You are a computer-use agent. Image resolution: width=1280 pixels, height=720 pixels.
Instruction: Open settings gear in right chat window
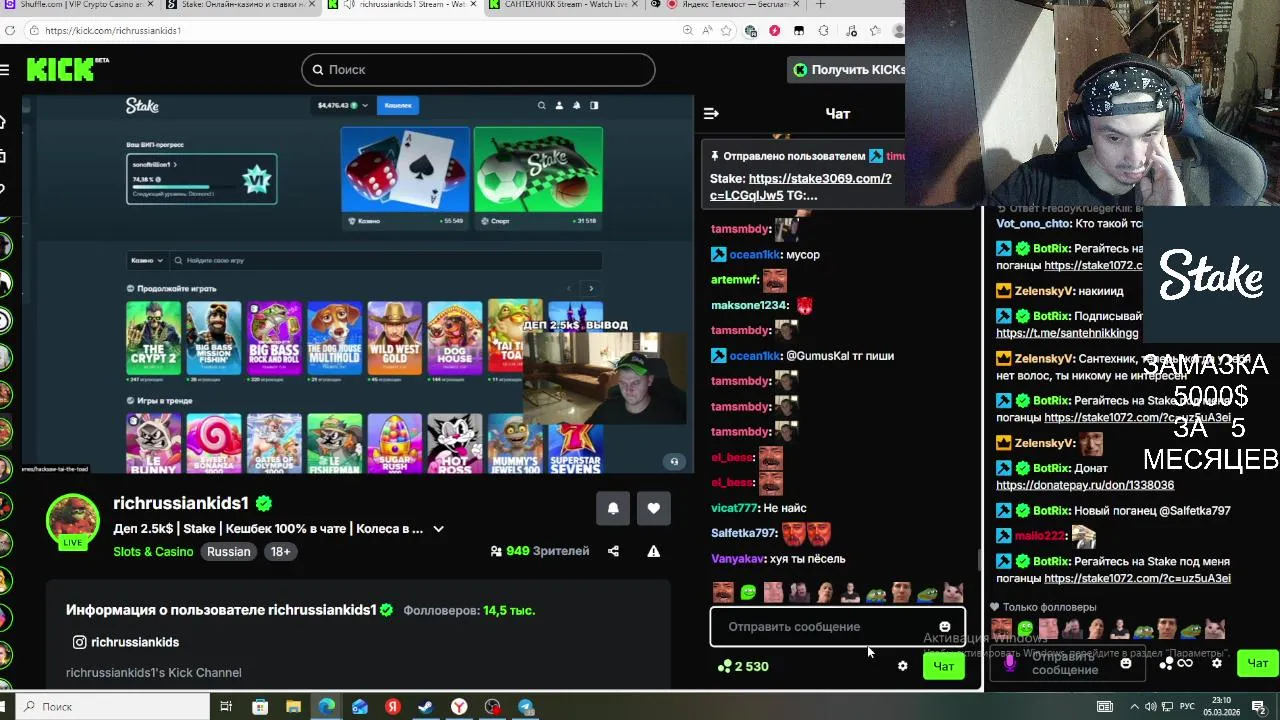[1217, 663]
